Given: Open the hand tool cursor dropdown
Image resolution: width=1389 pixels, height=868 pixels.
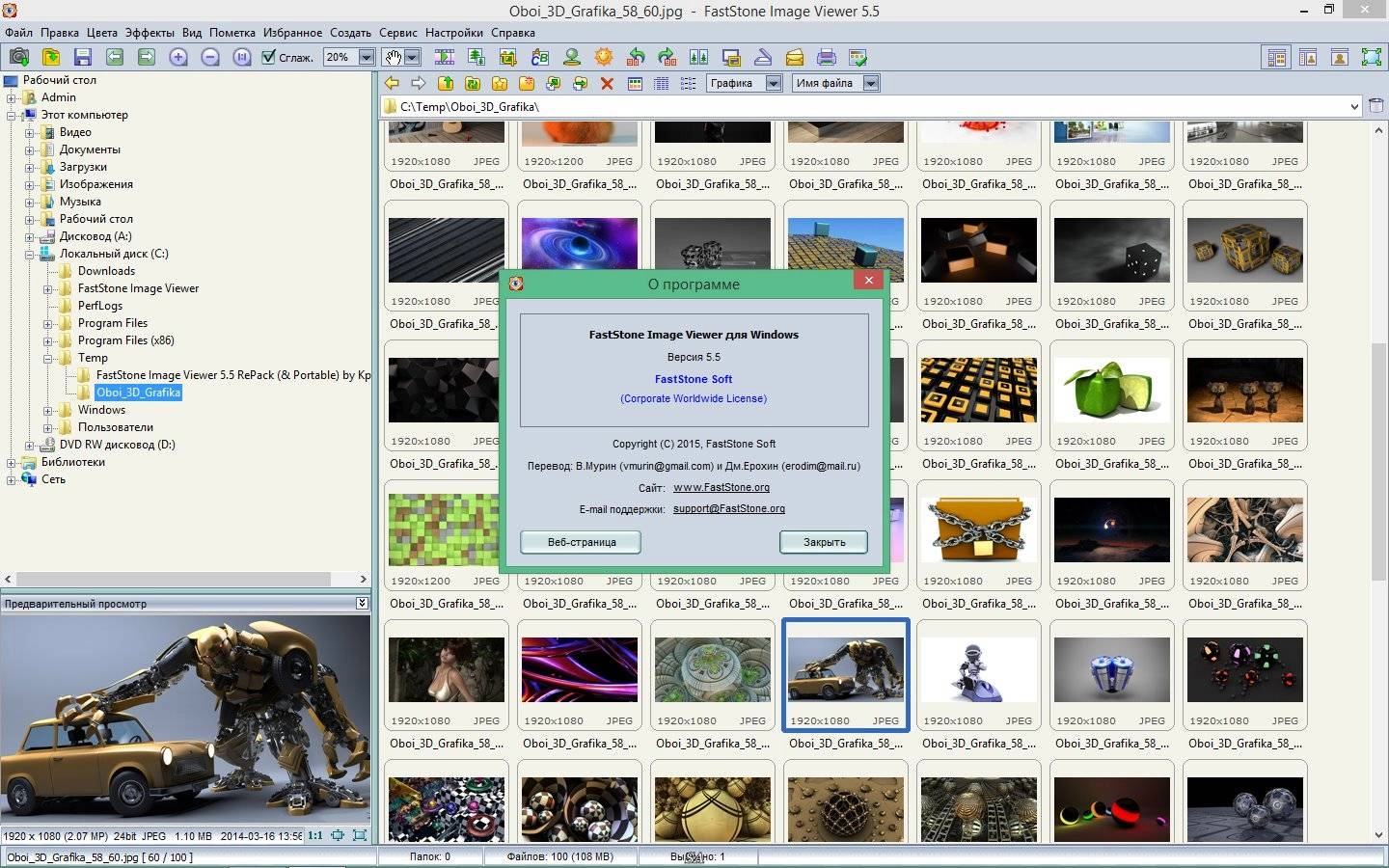Looking at the screenshot, I should (x=412, y=57).
